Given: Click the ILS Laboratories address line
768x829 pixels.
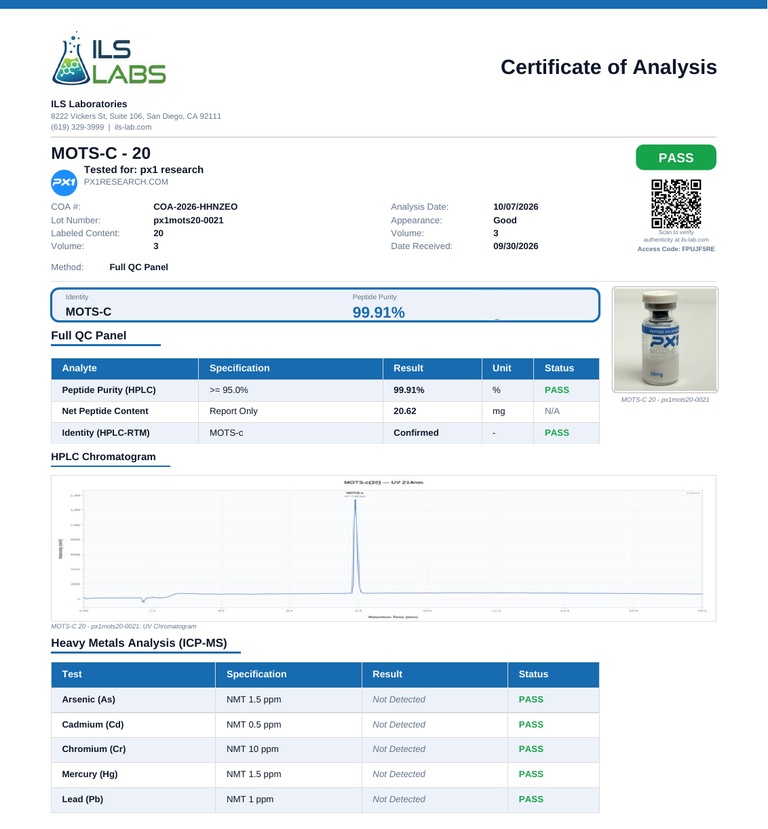Looking at the screenshot, I should coord(136,116).
